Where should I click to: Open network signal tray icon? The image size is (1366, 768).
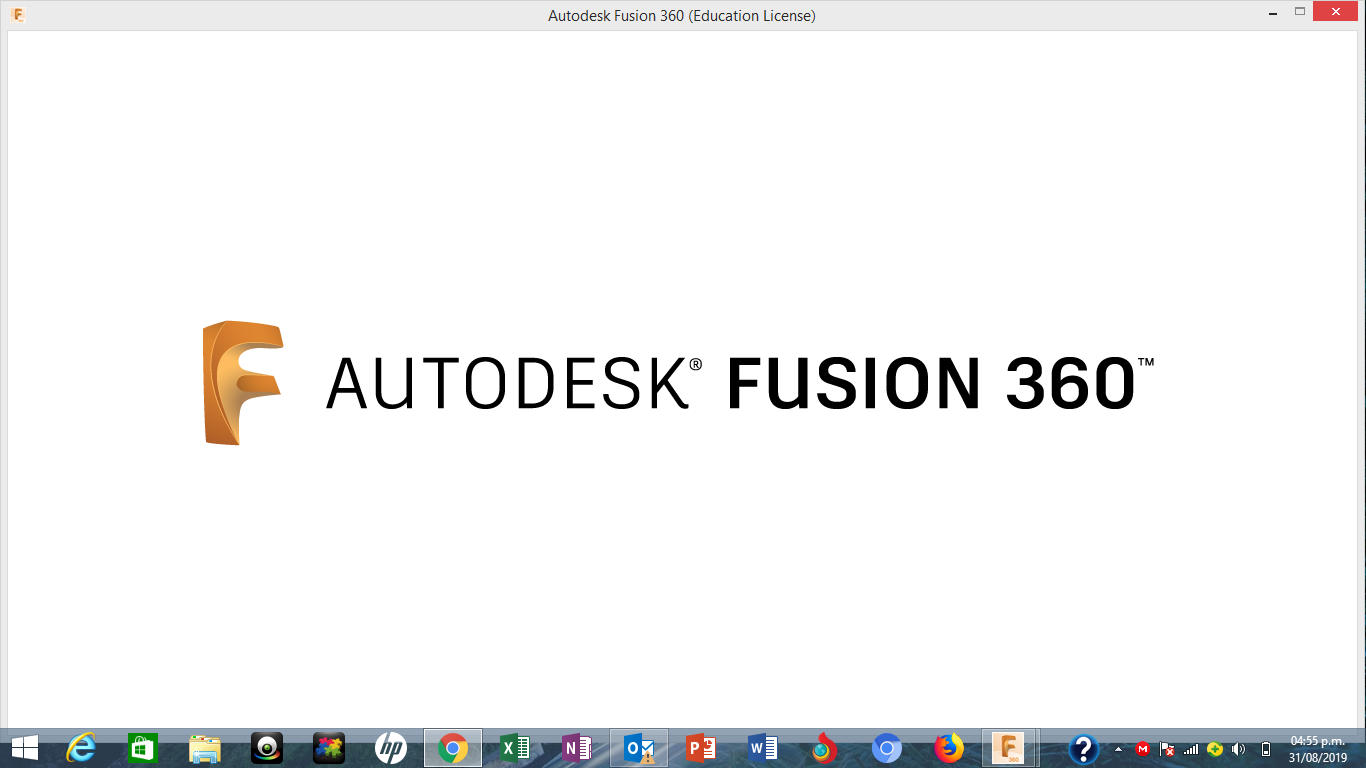tap(1191, 749)
